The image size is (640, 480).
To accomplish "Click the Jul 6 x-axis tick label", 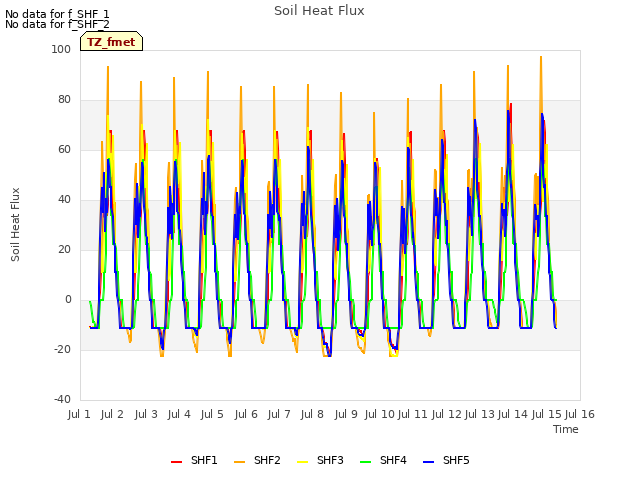I will tap(246, 414).
